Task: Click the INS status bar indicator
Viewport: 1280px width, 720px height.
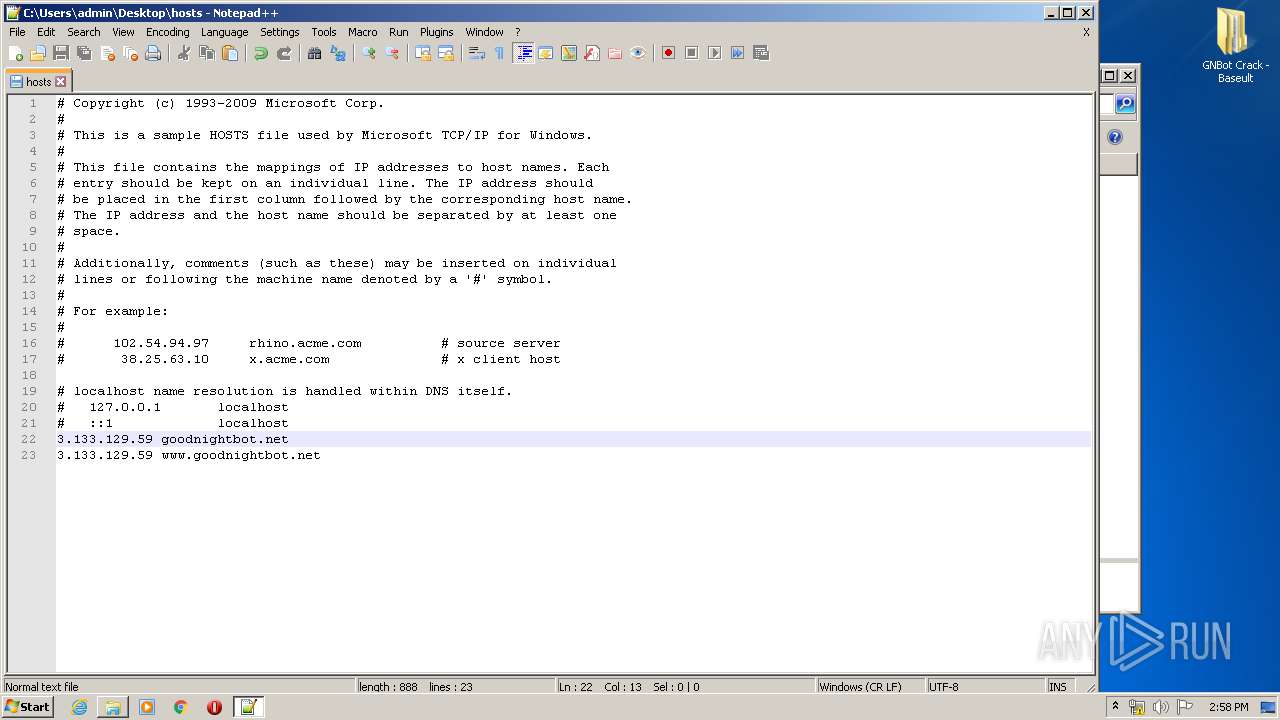Action: [x=1057, y=687]
